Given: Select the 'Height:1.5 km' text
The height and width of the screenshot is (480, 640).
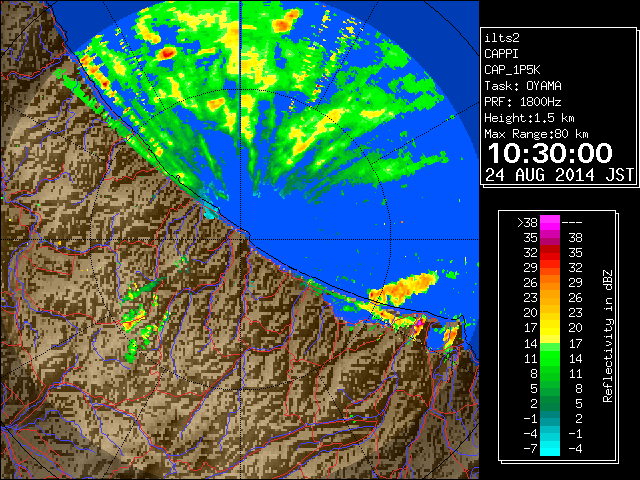Looking at the screenshot, I should click(x=529, y=118).
